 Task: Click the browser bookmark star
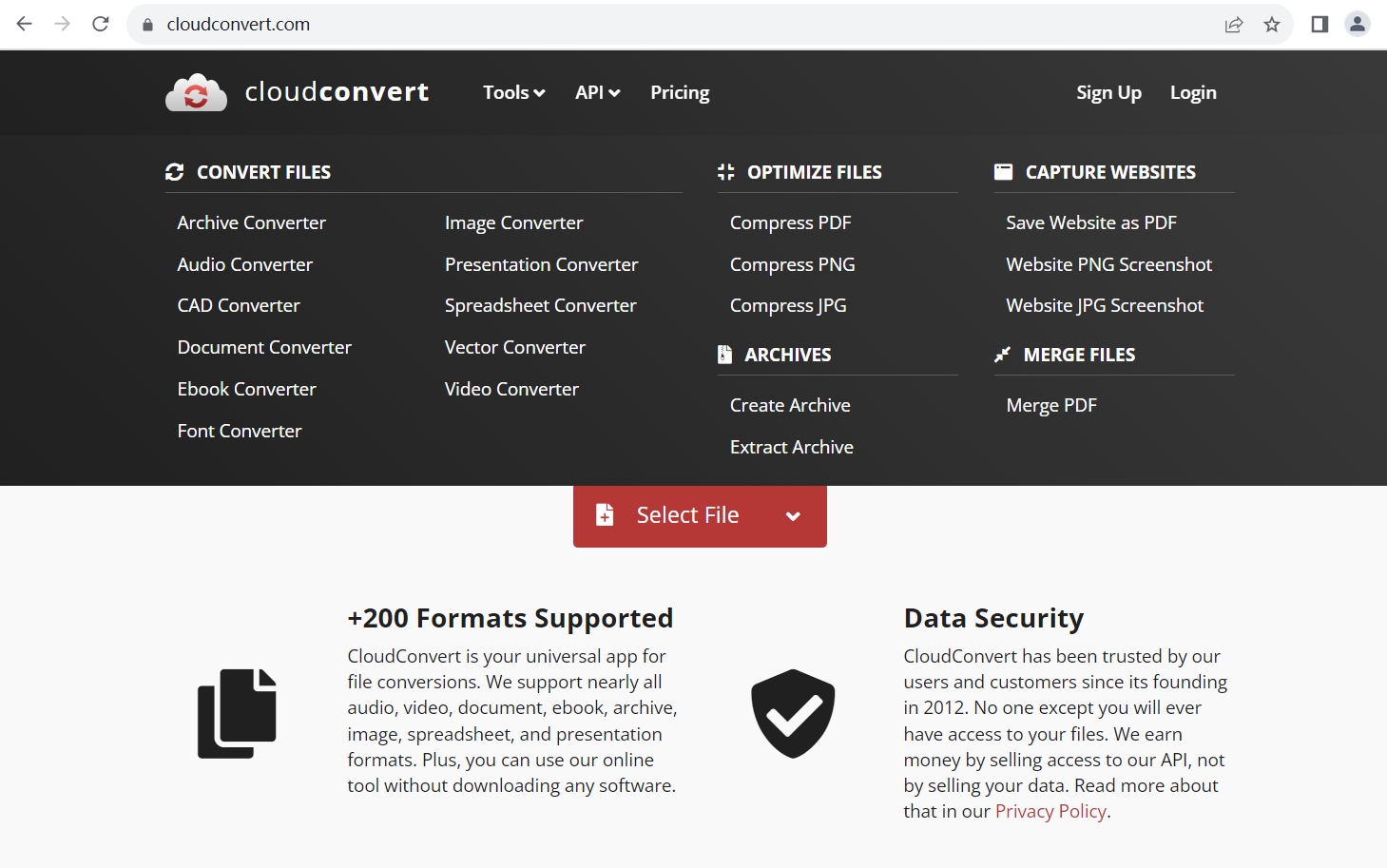coord(1271,24)
